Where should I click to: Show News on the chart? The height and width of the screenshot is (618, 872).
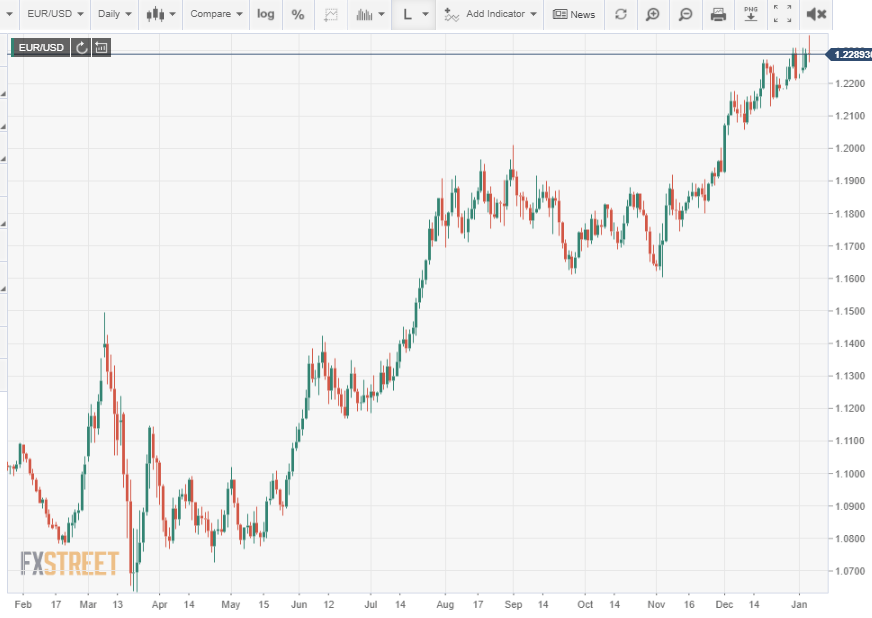574,14
